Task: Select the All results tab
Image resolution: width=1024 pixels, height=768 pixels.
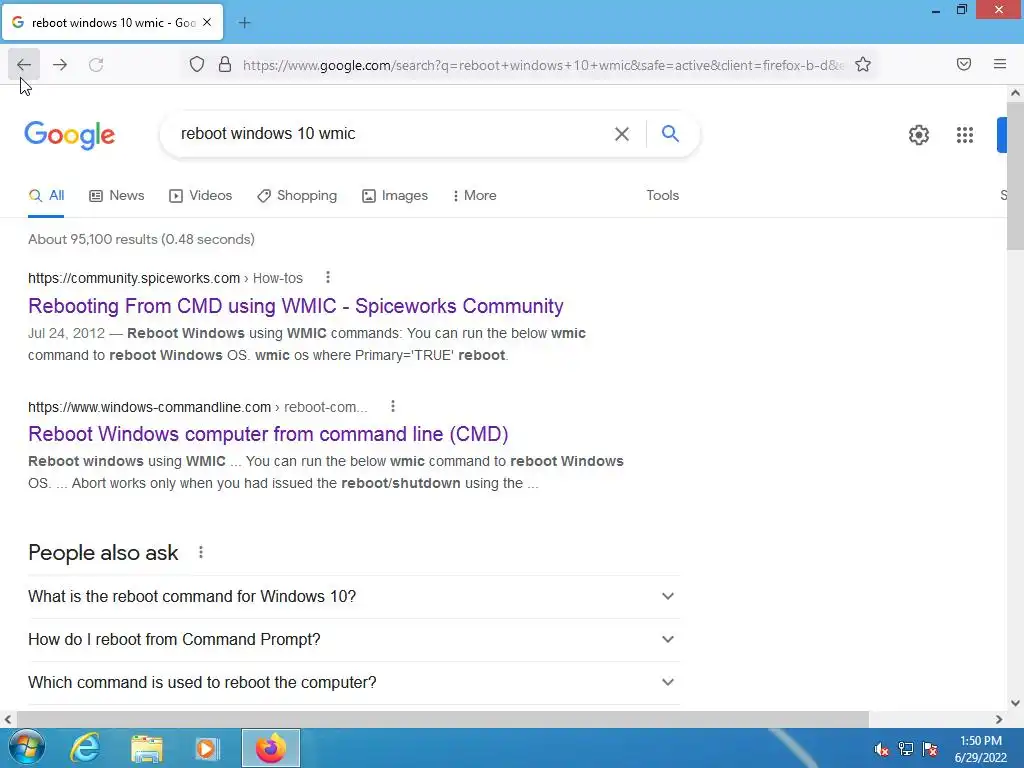Action: tap(46, 195)
